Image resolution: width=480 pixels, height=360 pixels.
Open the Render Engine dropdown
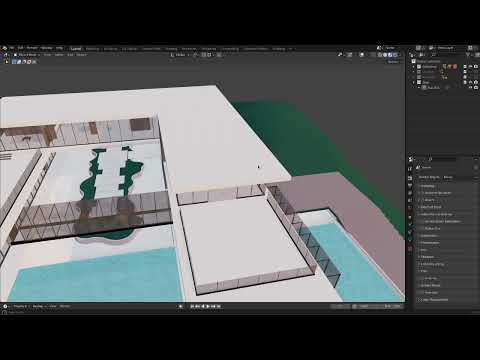459,177
